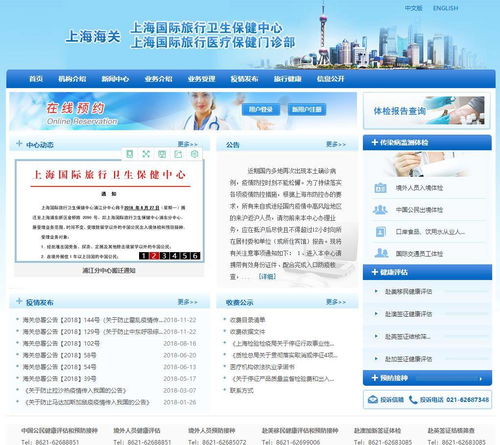Click the envelope icon for 投诉信箱
The image size is (500, 445).
373,399
